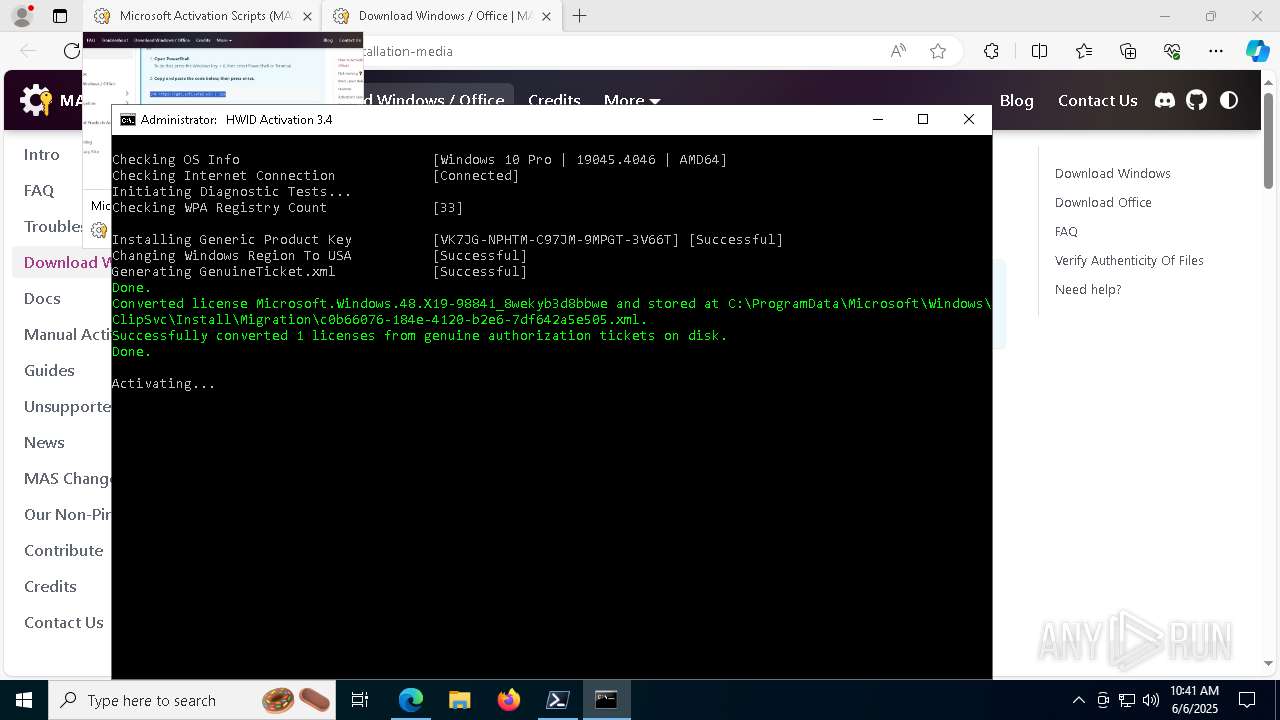
Task: Open Firefox from the taskbar
Action: point(509,700)
